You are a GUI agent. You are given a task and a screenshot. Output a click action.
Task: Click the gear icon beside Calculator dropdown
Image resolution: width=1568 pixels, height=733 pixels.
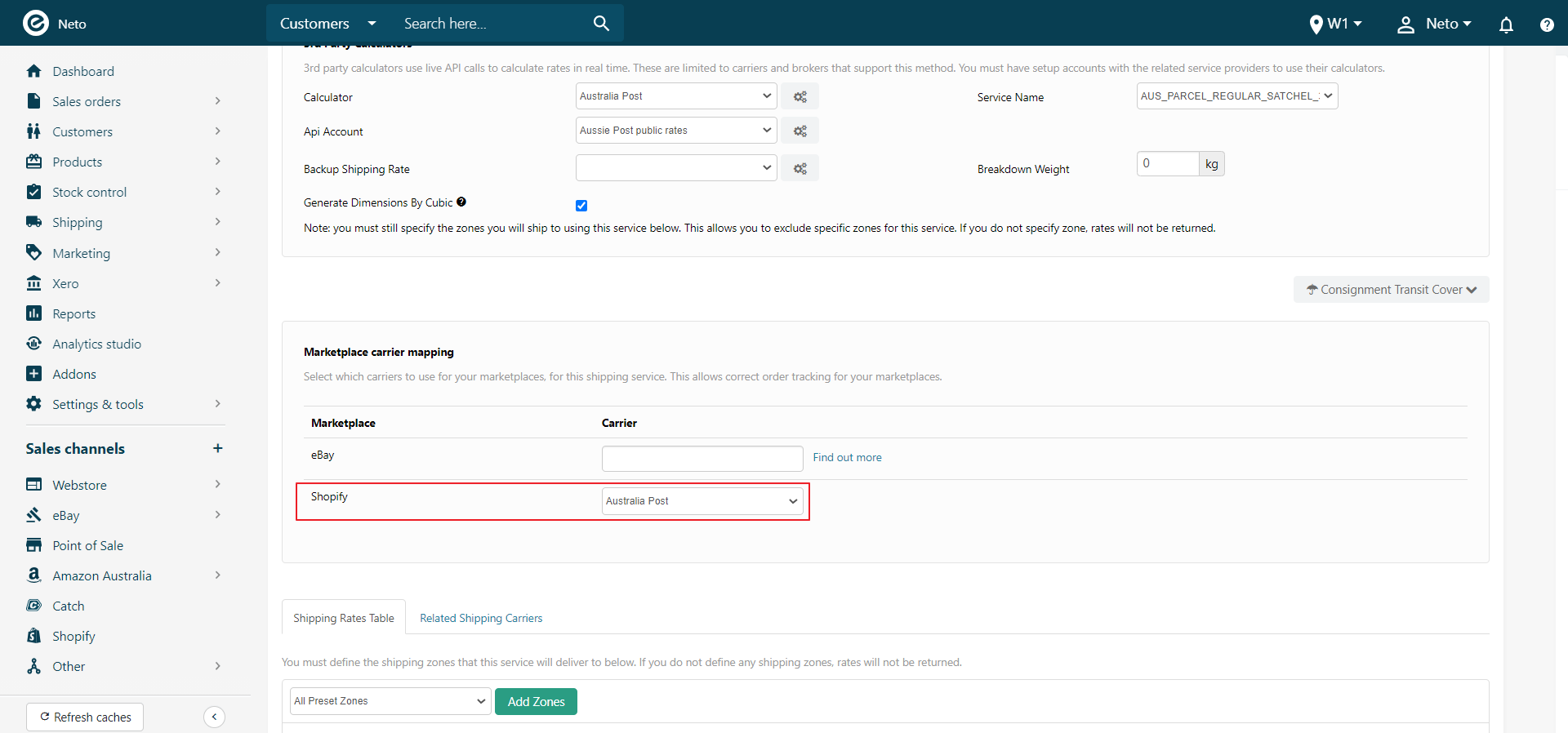click(x=800, y=96)
